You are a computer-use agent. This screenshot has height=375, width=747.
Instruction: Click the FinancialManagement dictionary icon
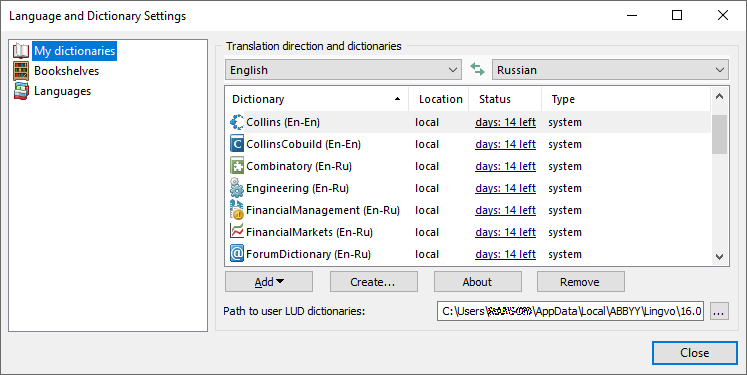coord(237,210)
